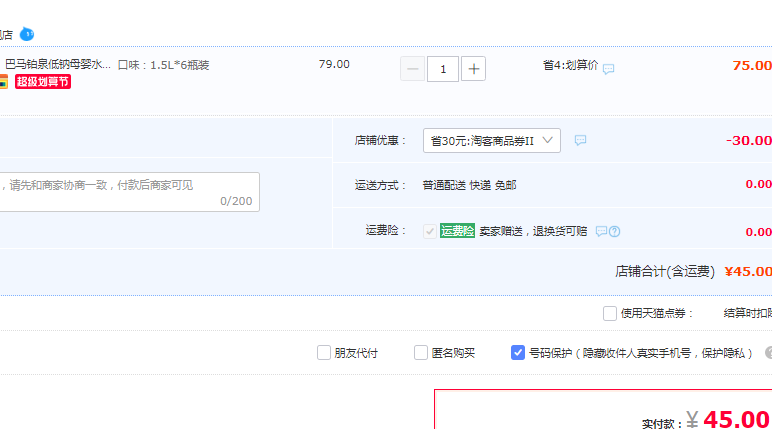This screenshot has height=429, width=772.
Task: Click the 口味：1.5L*6瓶装 specification text
Action: coord(163,65)
